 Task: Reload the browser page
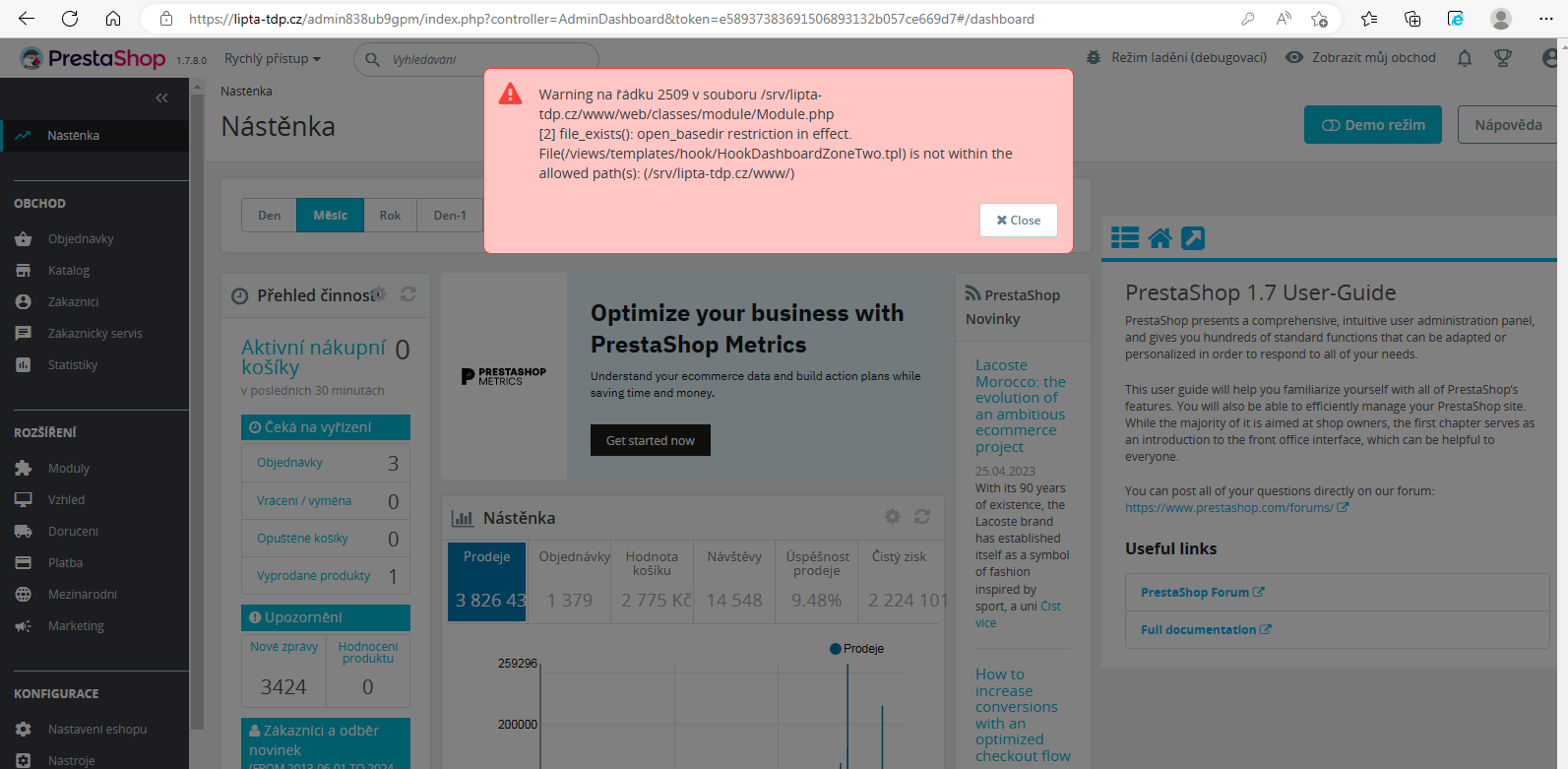[x=70, y=19]
